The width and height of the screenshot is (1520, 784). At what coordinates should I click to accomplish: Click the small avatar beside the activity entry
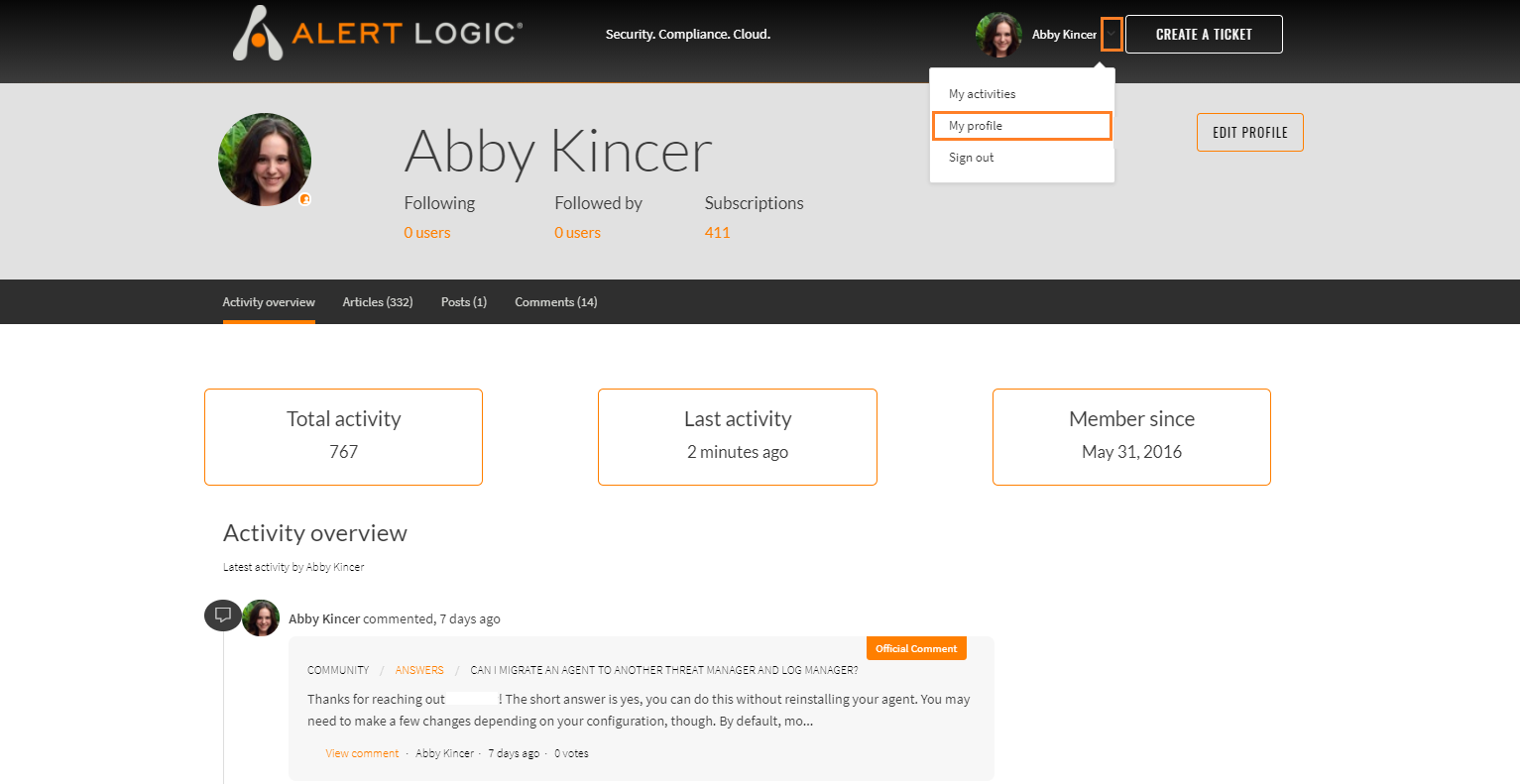point(261,617)
